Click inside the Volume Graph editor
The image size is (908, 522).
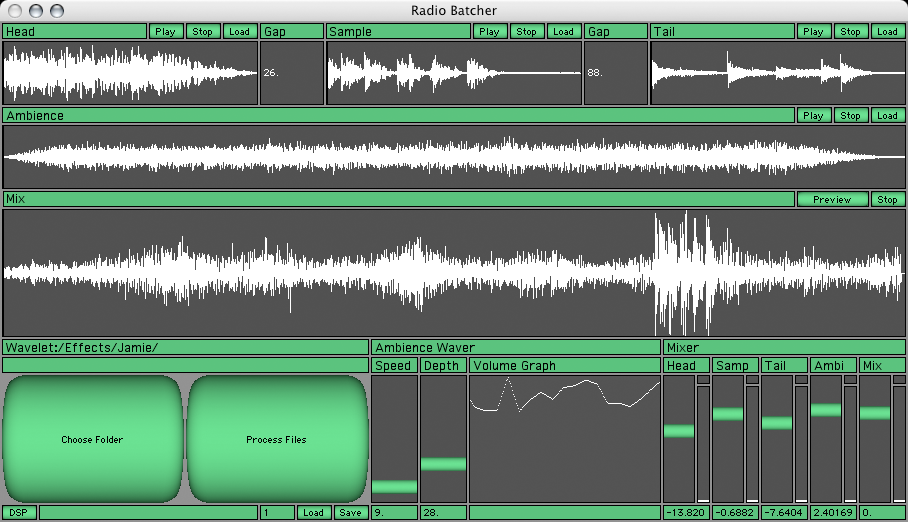(x=565, y=439)
